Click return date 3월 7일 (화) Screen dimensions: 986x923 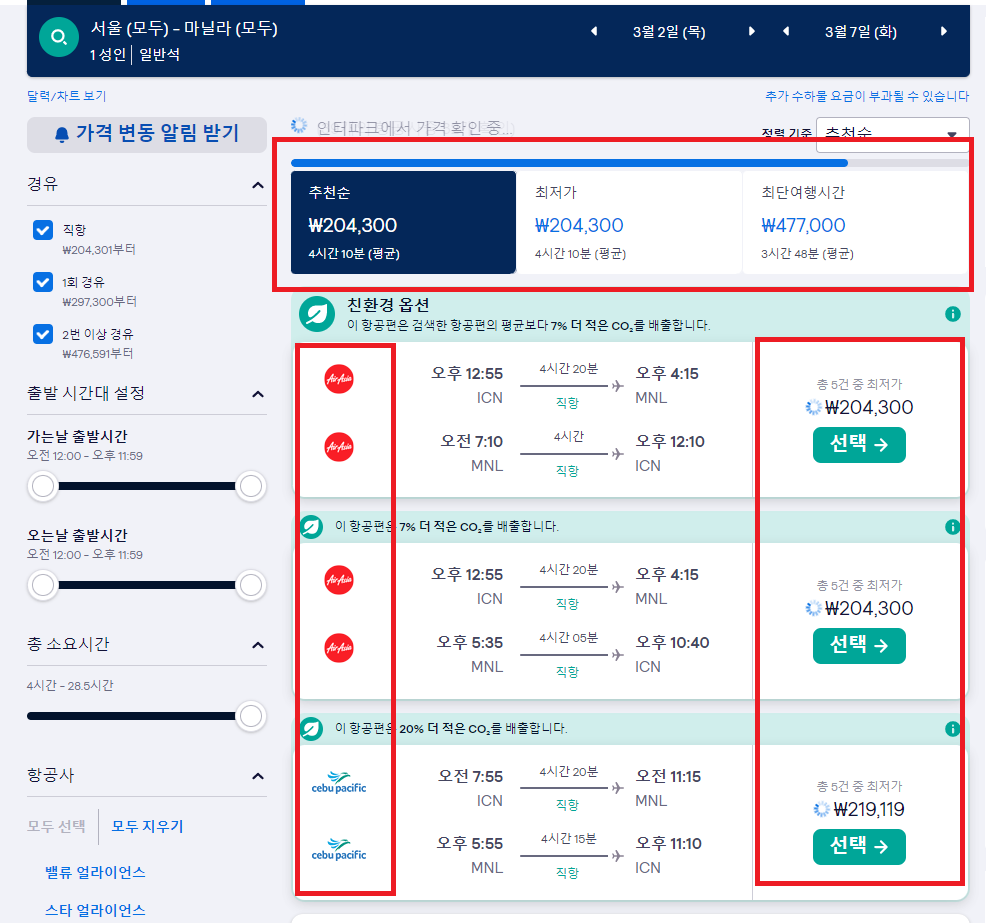pyautogui.click(x=861, y=32)
